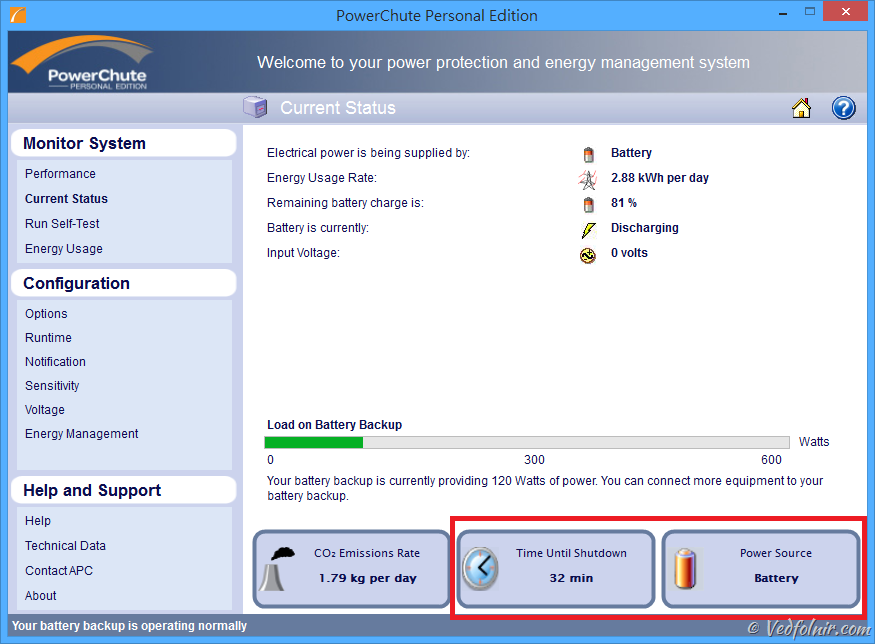875x644 pixels.
Task: Close the PowerChute Personal Edition window
Action: [x=845, y=12]
